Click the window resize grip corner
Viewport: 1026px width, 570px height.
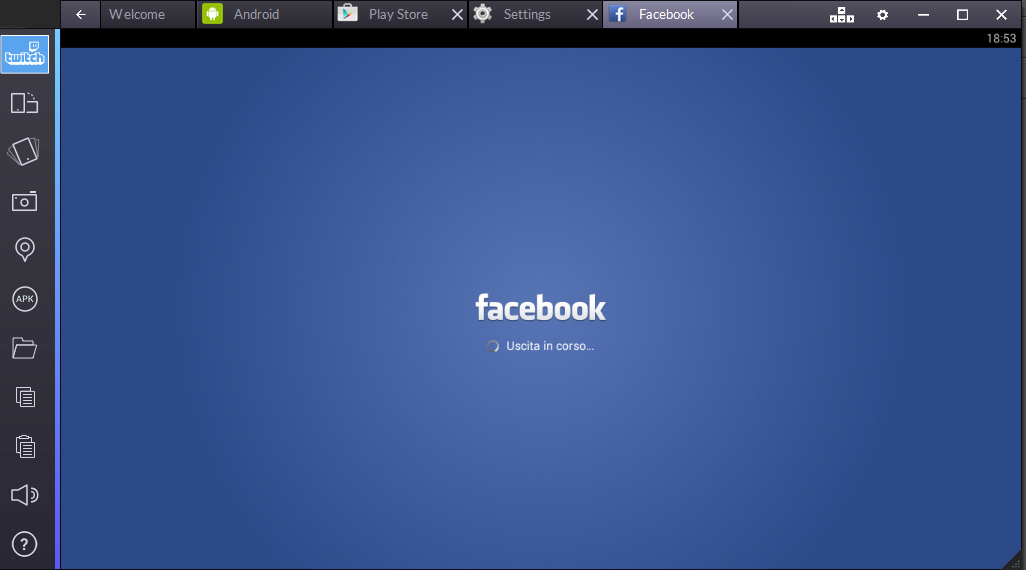(1014, 562)
